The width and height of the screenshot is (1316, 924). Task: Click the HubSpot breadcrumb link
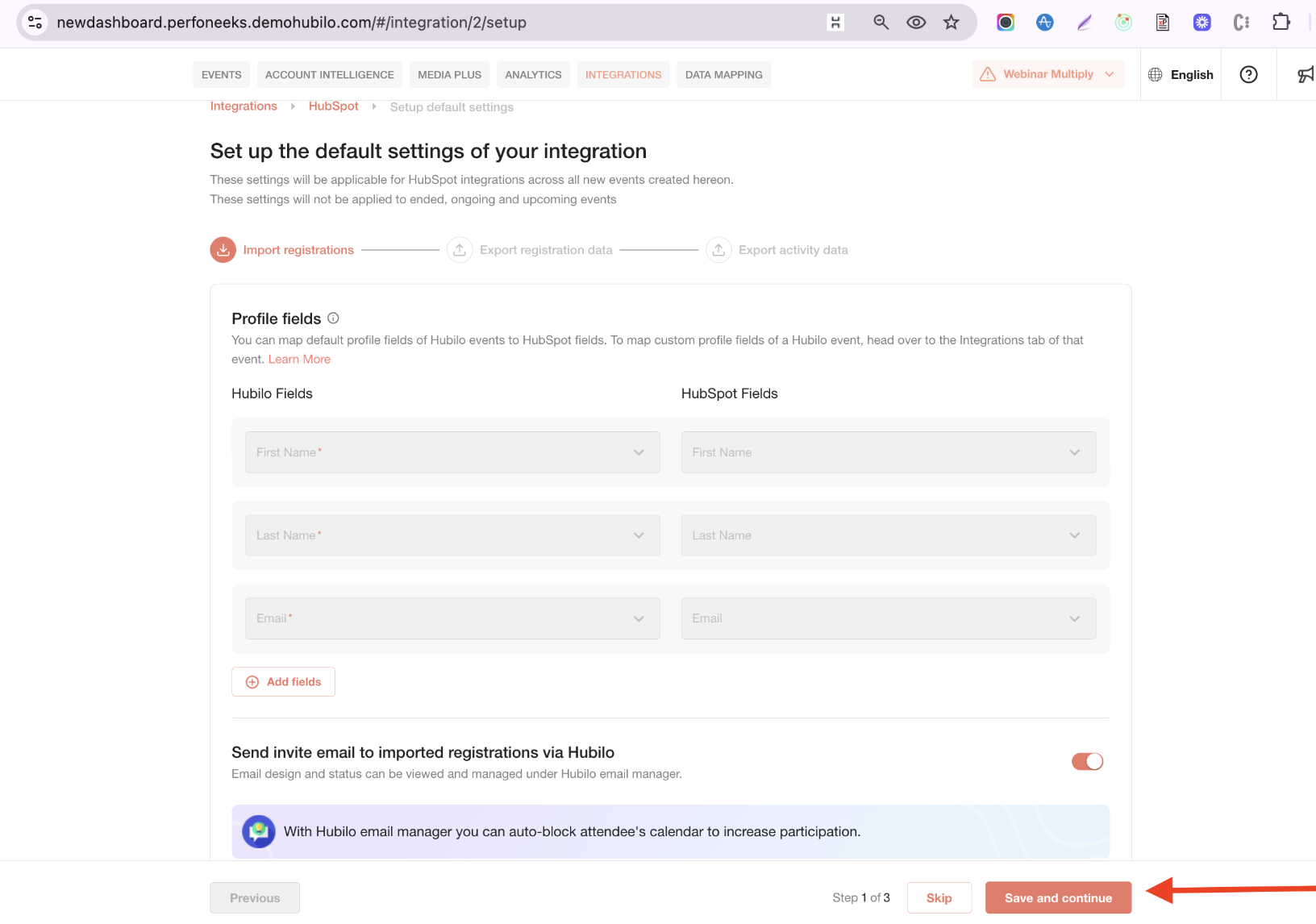[x=334, y=106]
